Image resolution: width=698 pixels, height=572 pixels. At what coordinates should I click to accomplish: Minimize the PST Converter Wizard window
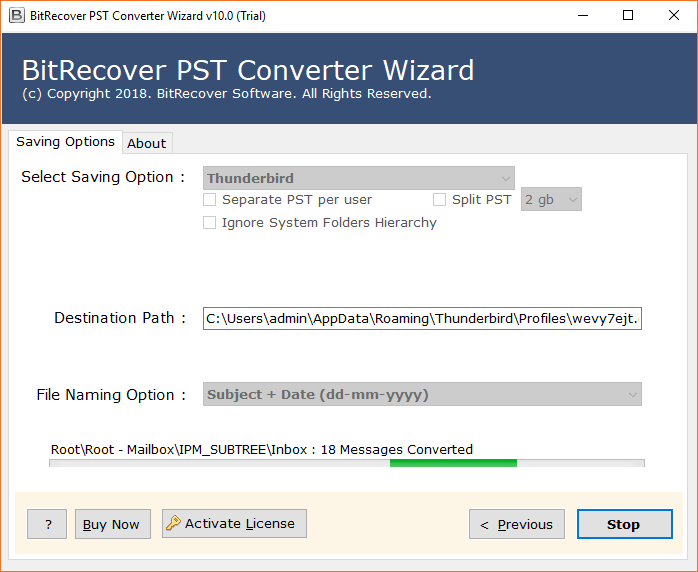point(583,16)
